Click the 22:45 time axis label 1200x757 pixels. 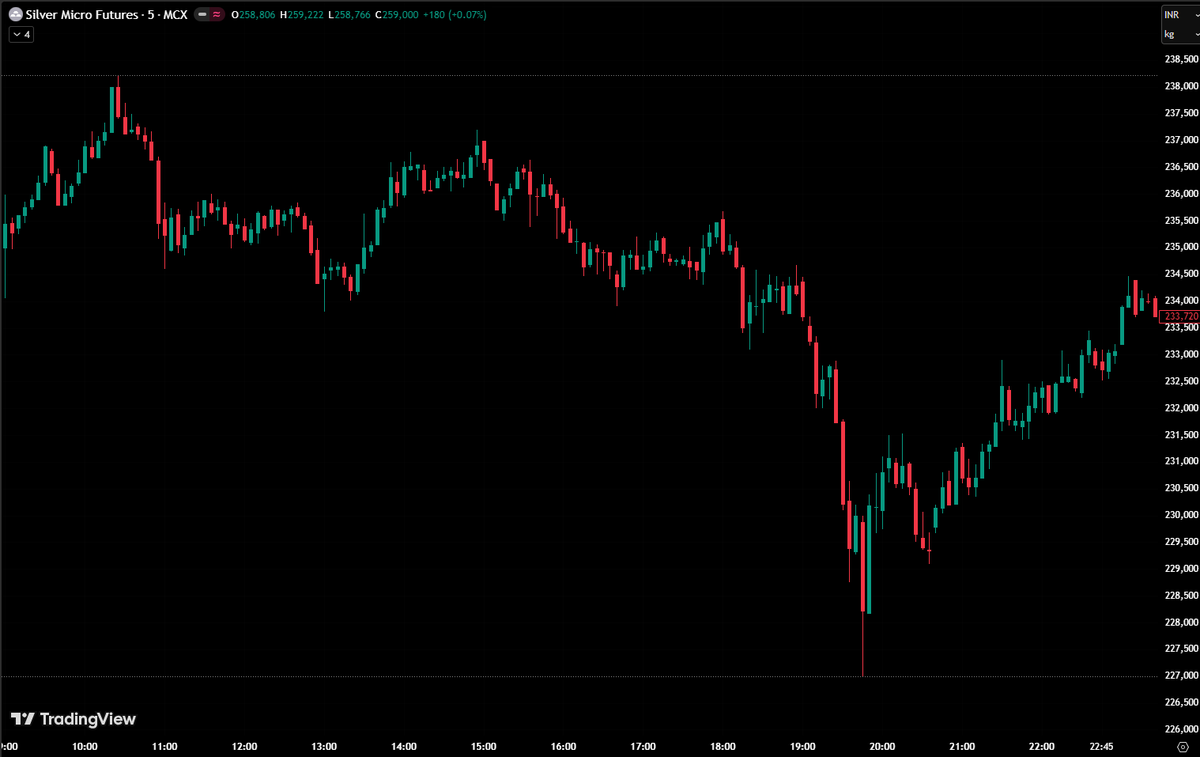pyautogui.click(x=1104, y=746)
